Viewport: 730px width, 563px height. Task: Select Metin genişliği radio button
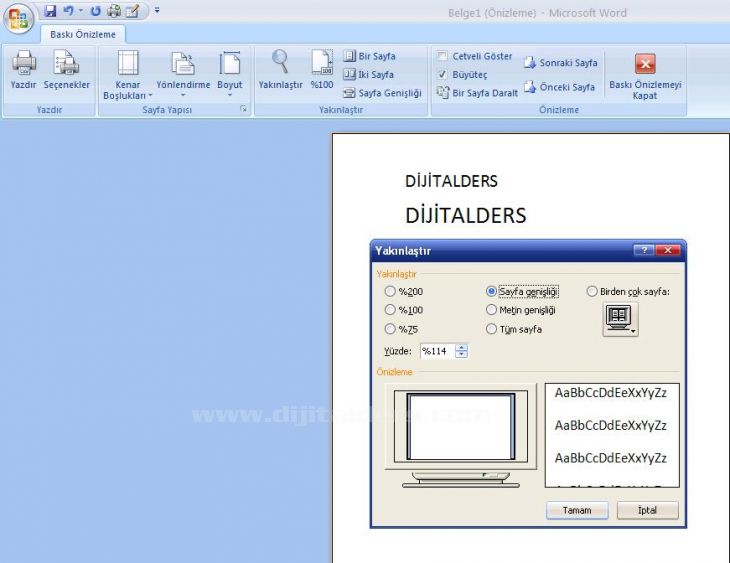[x=491, y=310]
